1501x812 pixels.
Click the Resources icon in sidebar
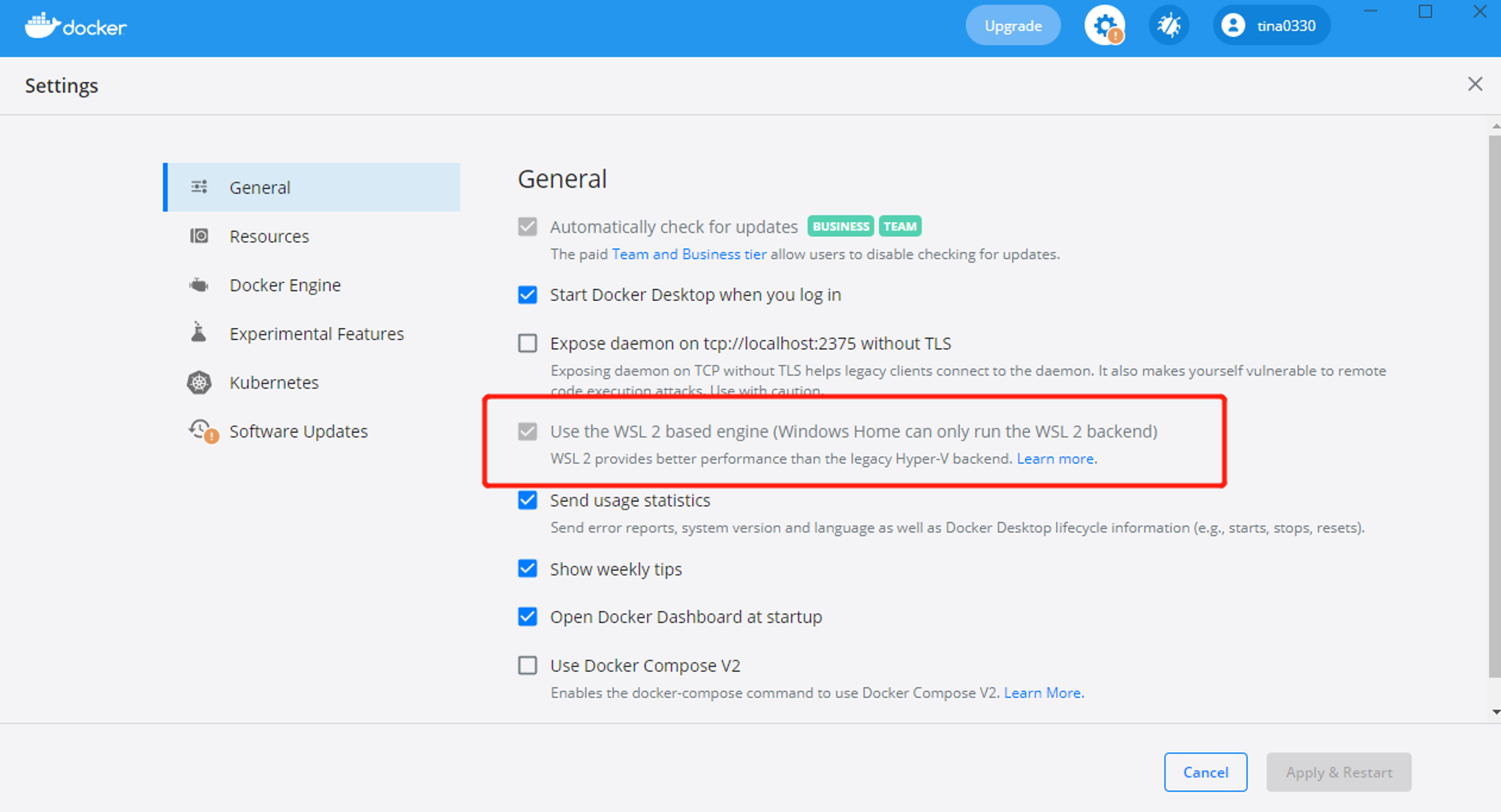click(199, 236)
